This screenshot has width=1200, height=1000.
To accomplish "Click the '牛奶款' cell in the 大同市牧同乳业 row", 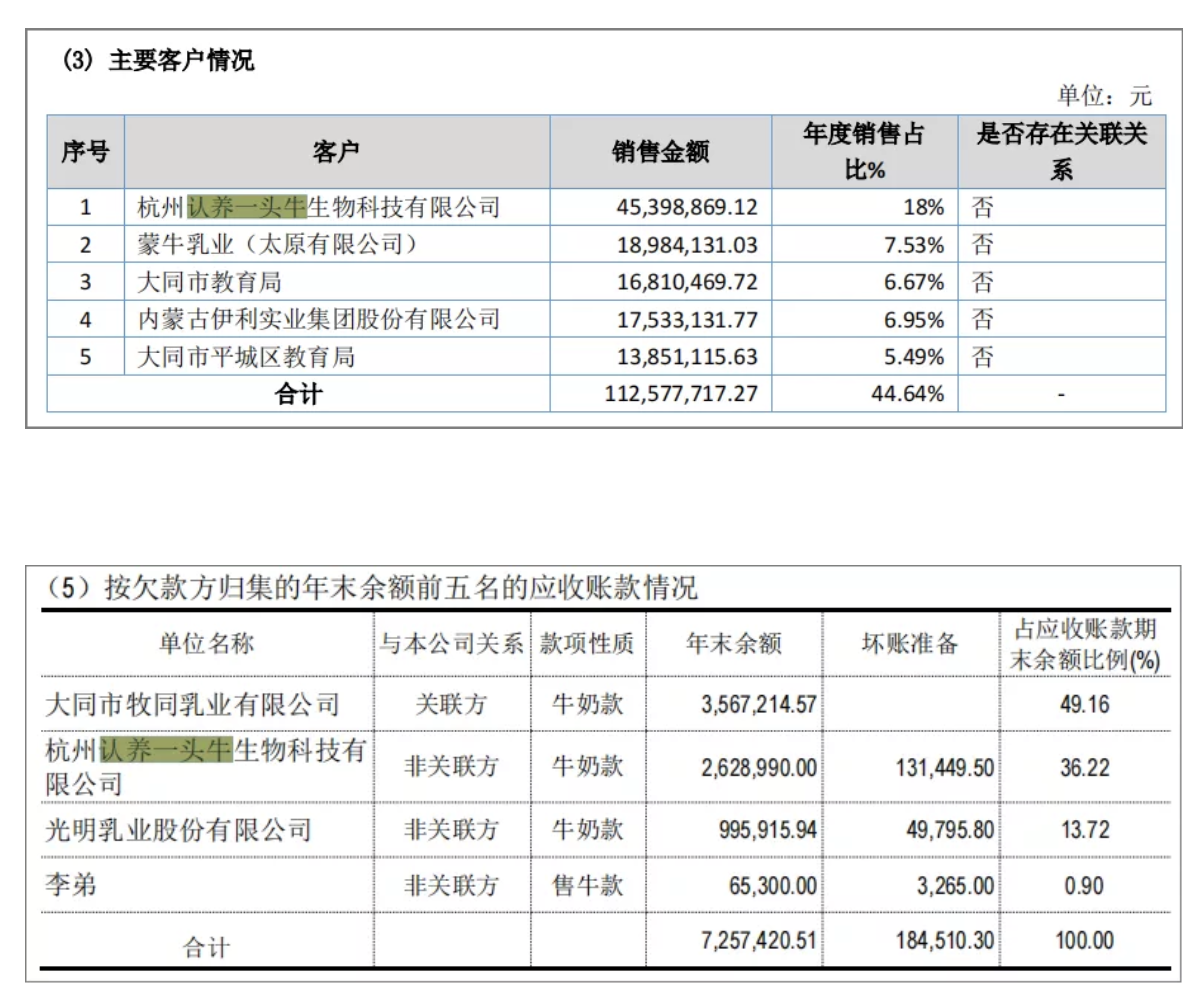I will click(587, 704).
